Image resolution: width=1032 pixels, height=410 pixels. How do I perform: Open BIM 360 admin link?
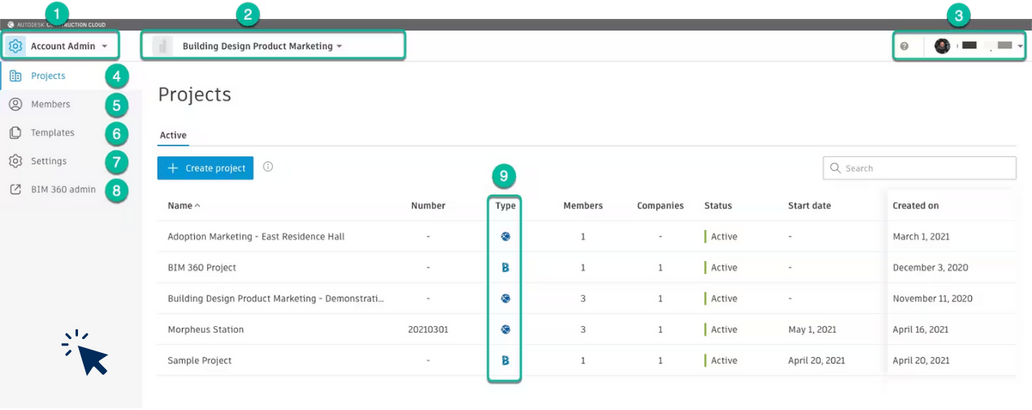point(63,190)
